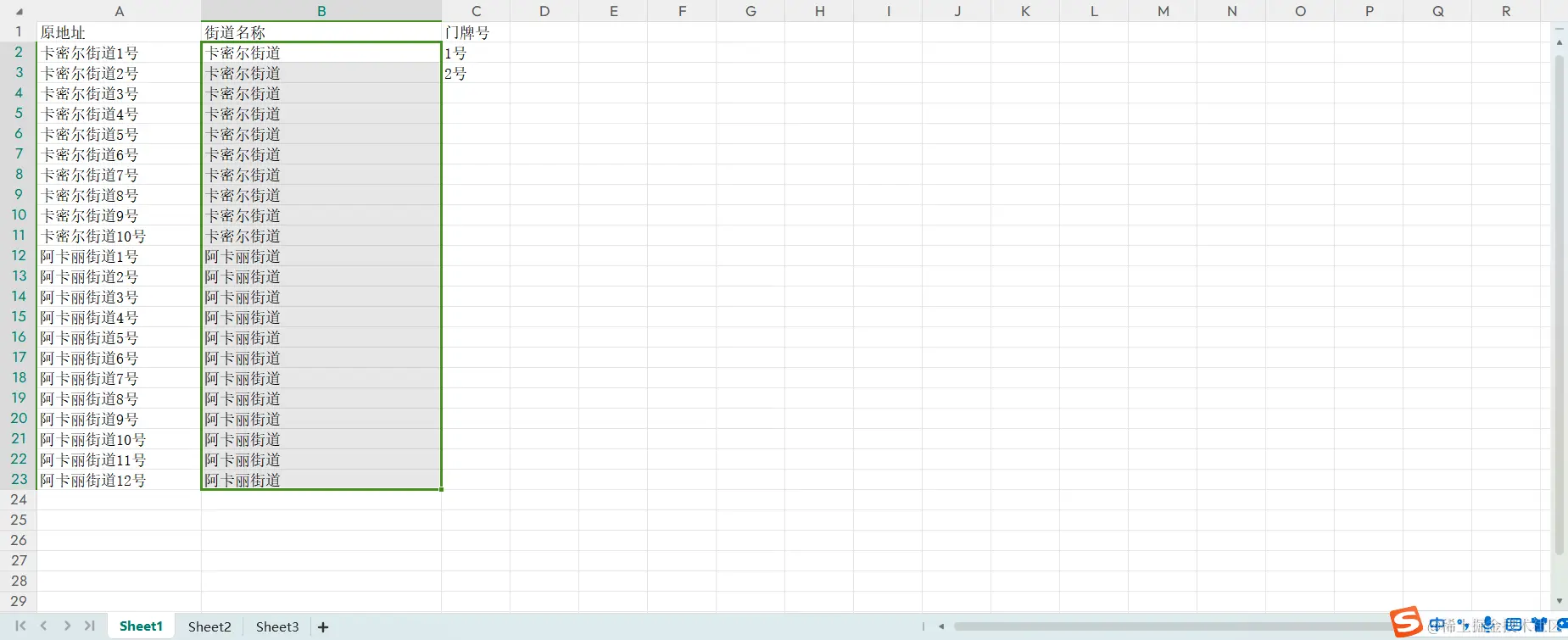Go to the previous sheet tab arrow
Image resolution: width=1568 pixels, height=640 pixels.
coord(43,626)
